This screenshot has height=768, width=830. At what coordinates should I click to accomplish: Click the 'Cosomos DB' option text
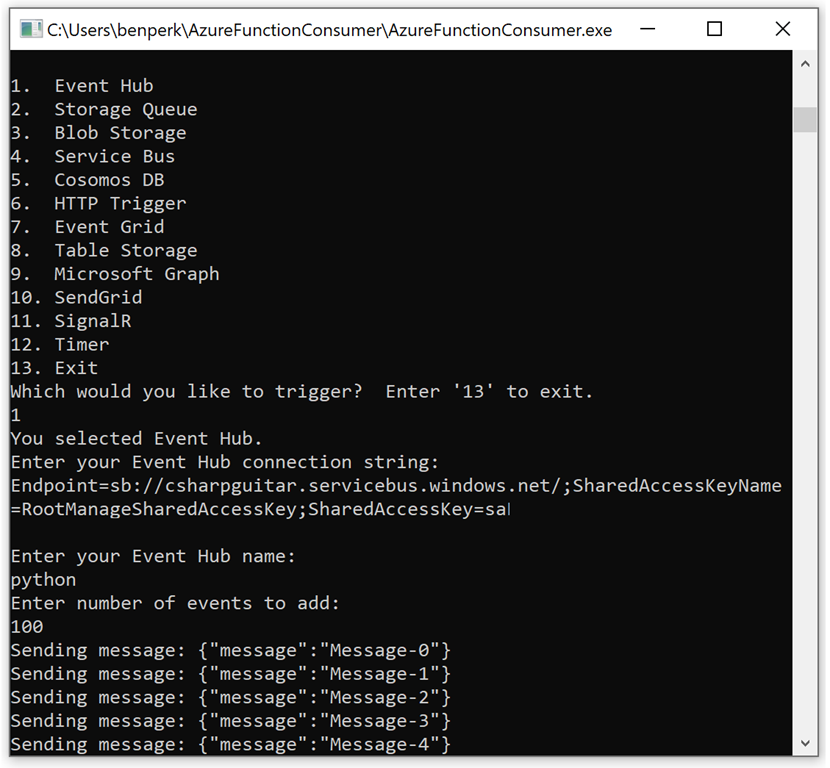(109, 180)
